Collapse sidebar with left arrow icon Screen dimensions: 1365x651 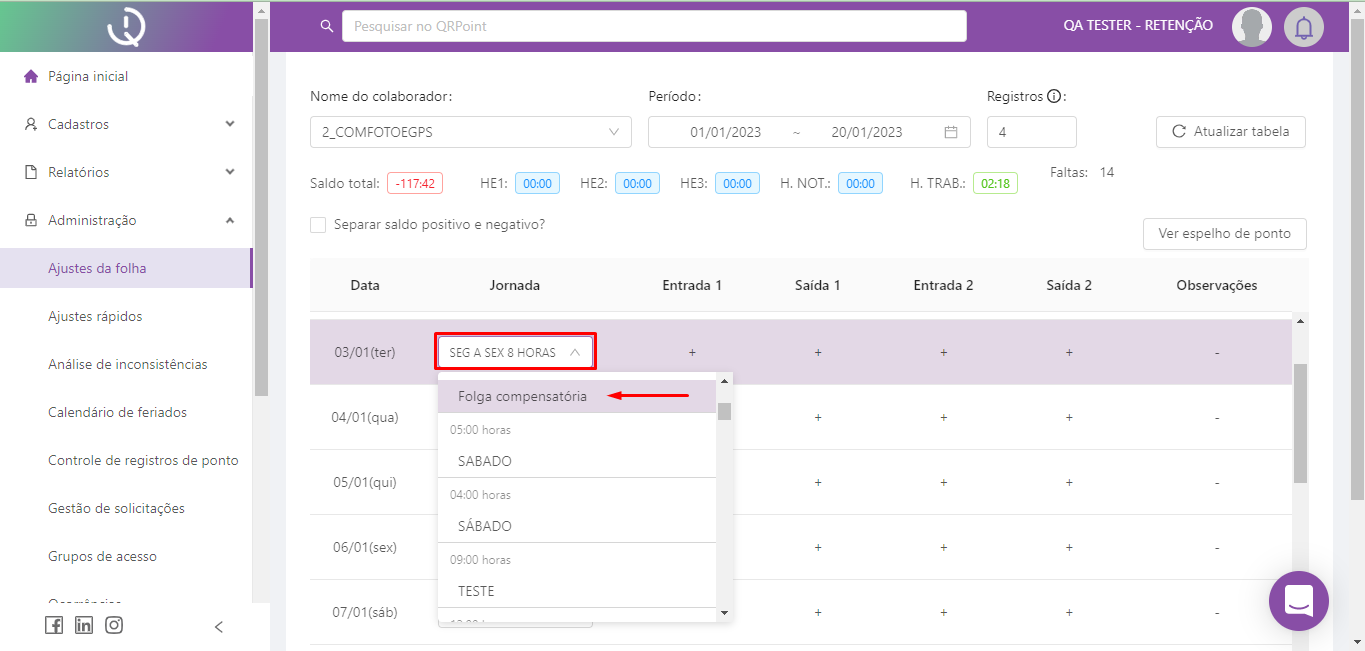[x=219, y=627]
